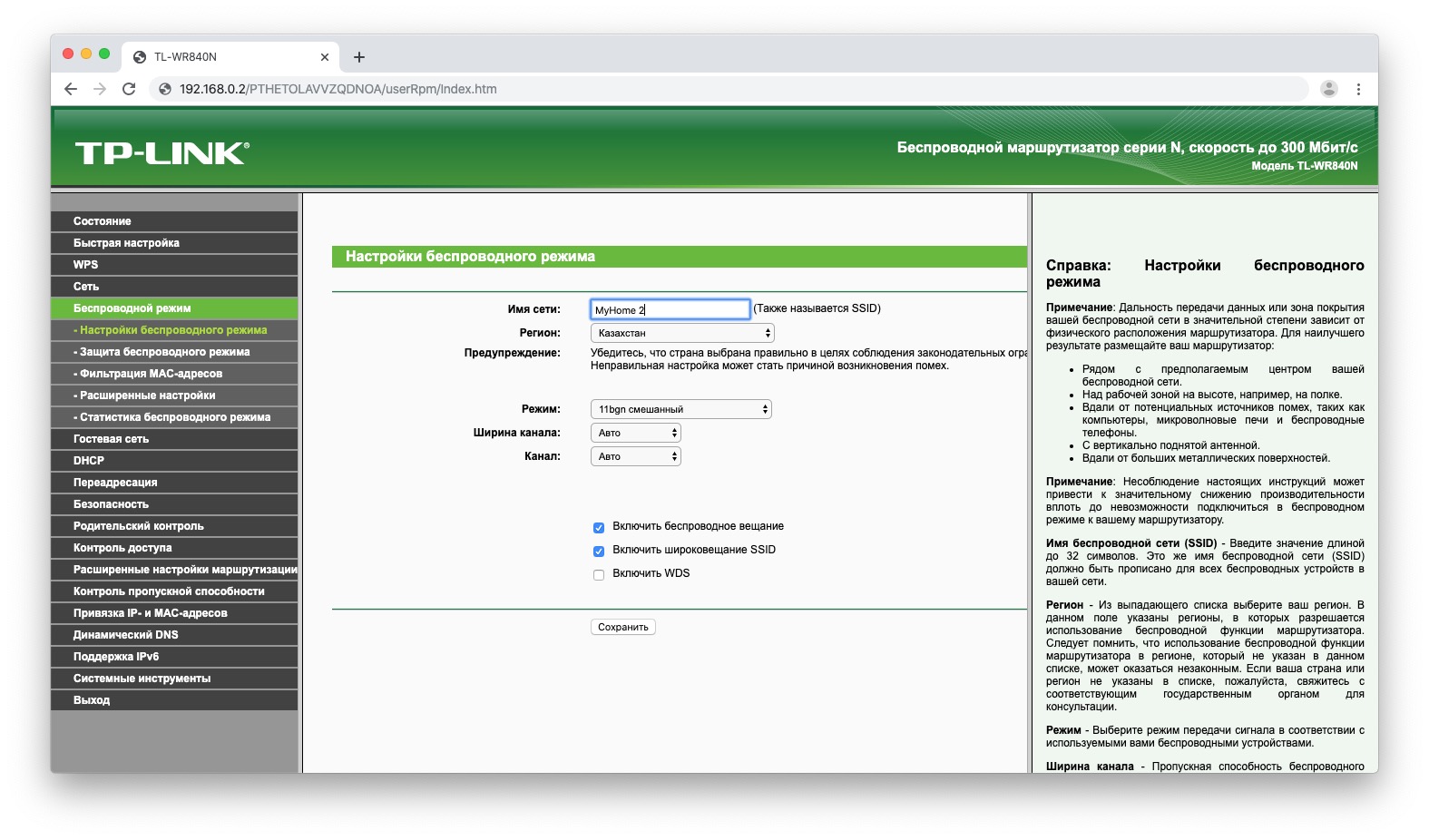Close the TL-WR840N tab
The image size is (1429, 840).
click(325, 57)
